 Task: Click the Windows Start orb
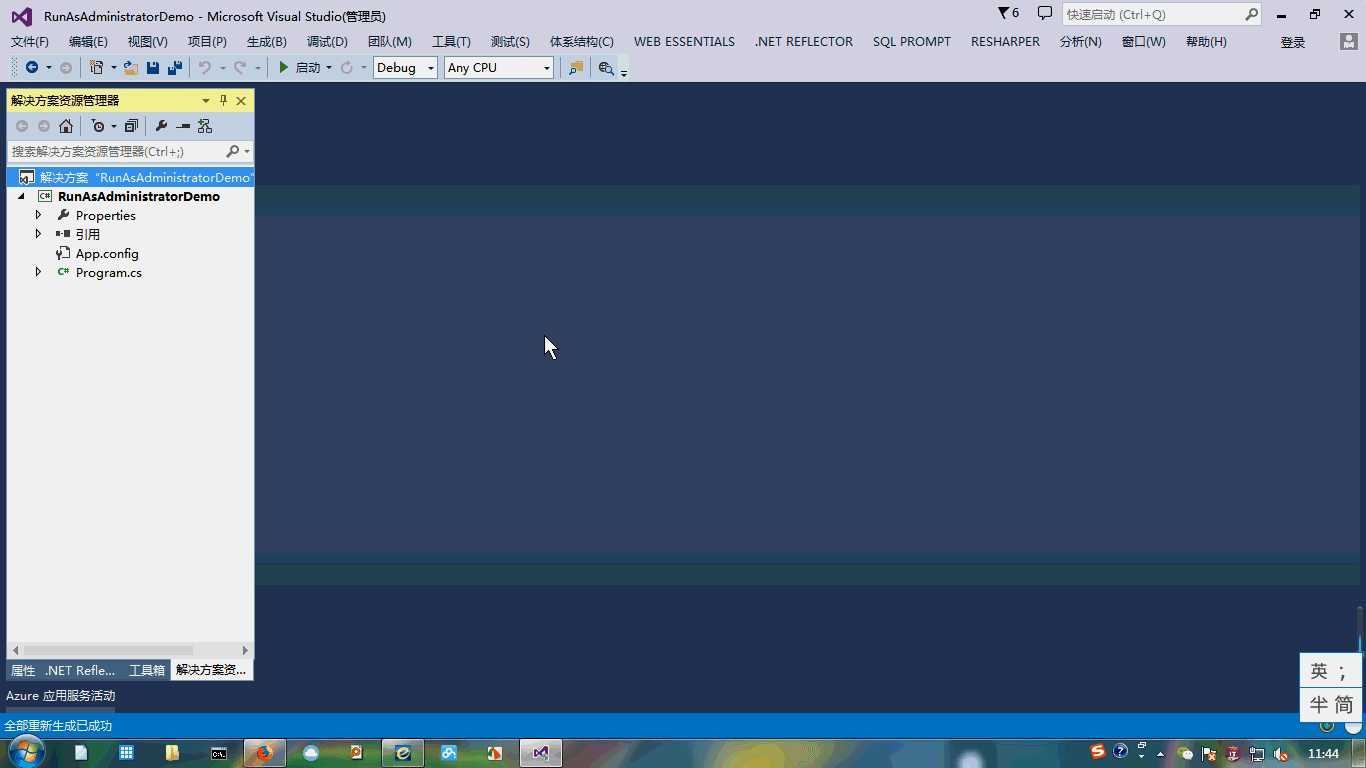click(26, 752)
